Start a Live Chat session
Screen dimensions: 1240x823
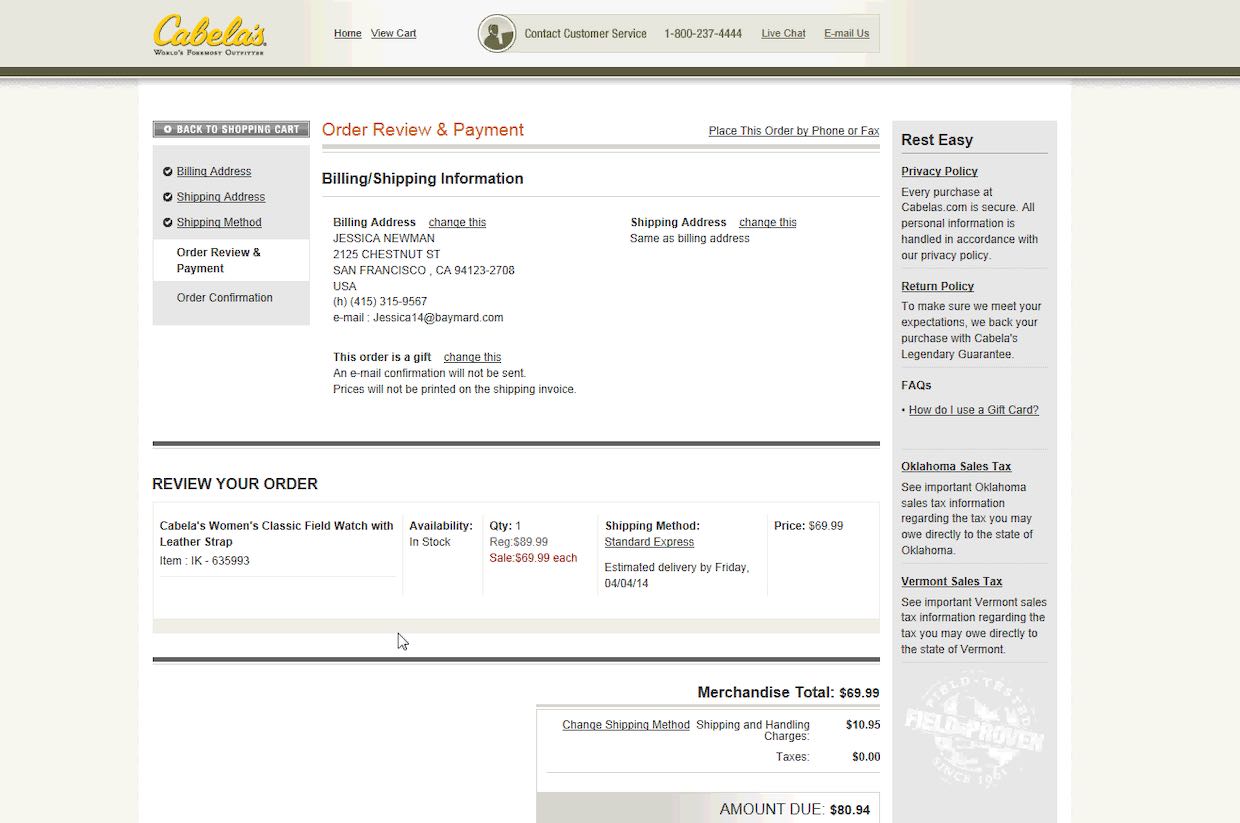783,33
